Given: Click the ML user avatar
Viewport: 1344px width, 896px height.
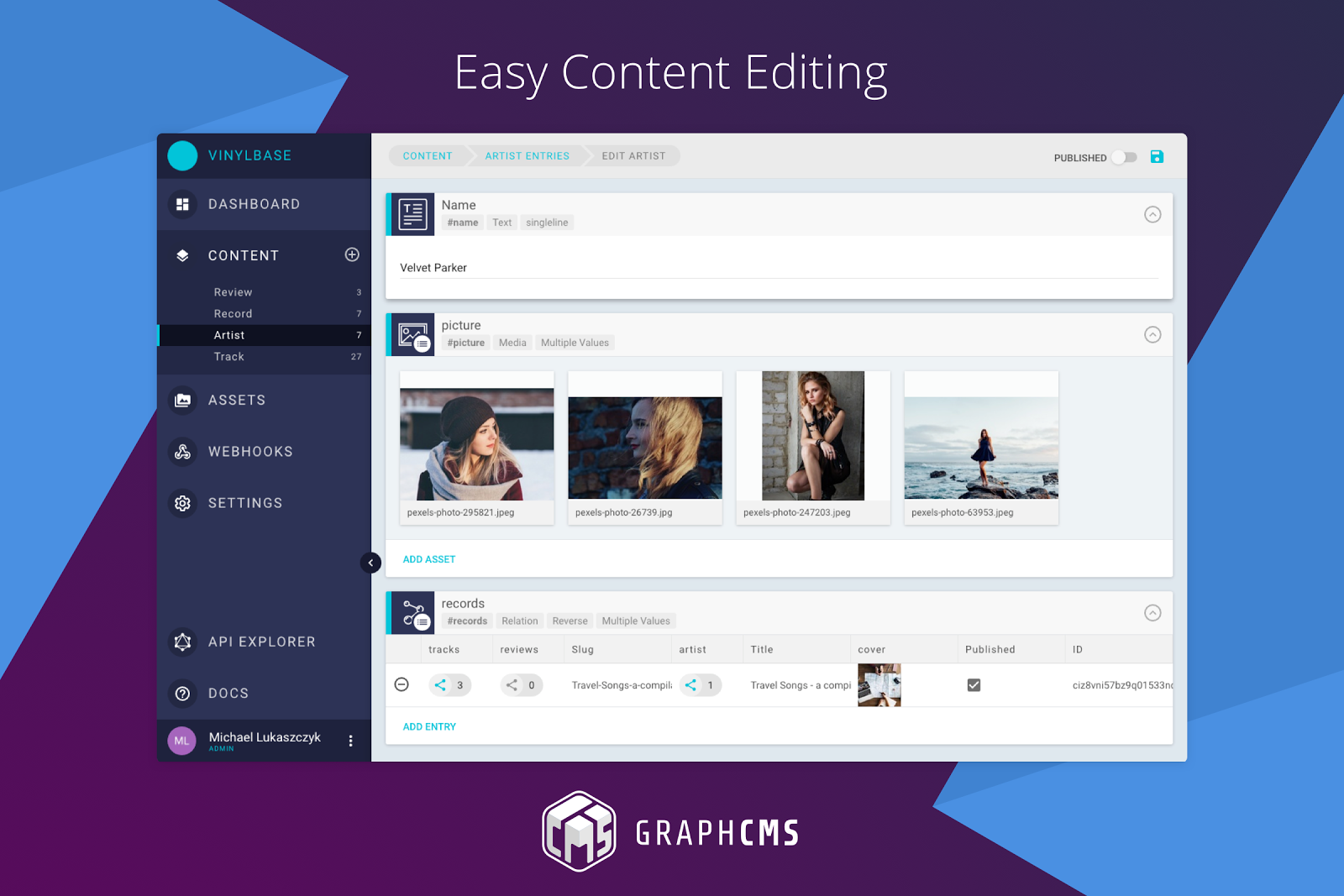Looking at the screenshot, I should tap(181, 741).
